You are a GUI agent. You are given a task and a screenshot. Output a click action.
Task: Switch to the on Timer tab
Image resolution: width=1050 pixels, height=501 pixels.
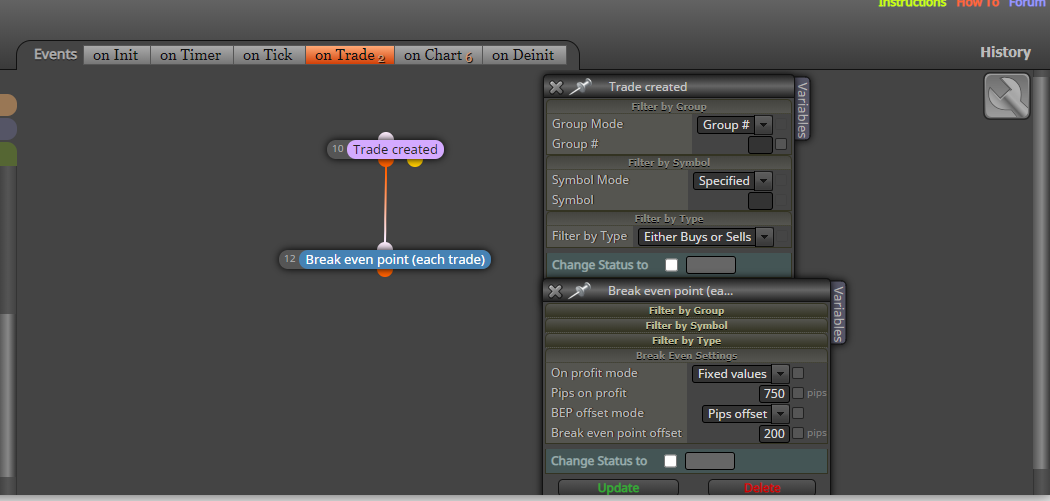(191, 55)
